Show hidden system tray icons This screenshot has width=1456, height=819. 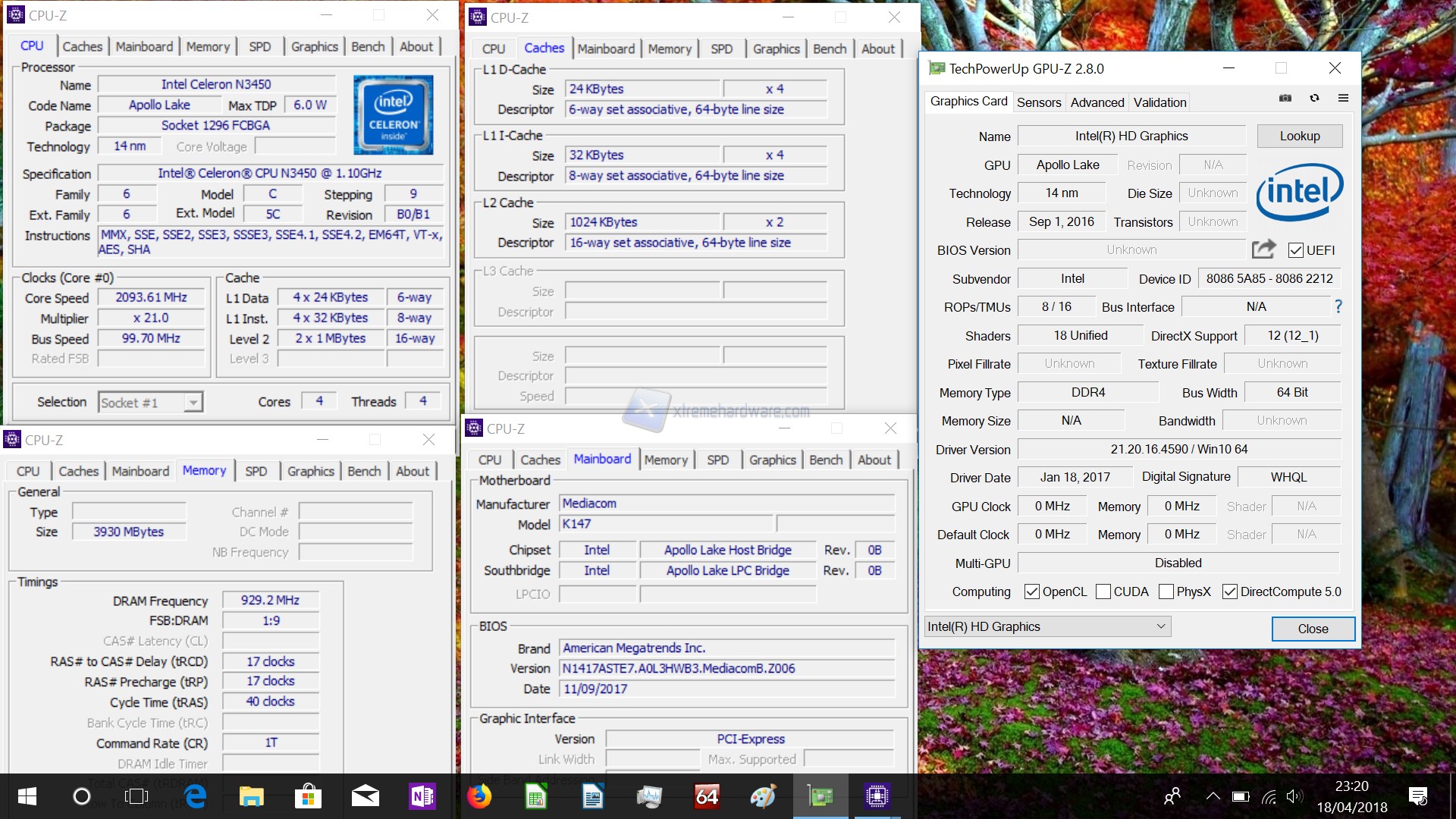(x=1213, y=796)
